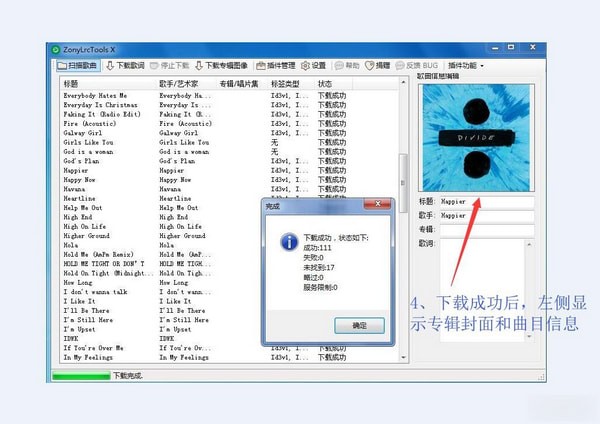Open 插件管理 plugin management
This screenshot has width=600, height=424.
point(276,66)
